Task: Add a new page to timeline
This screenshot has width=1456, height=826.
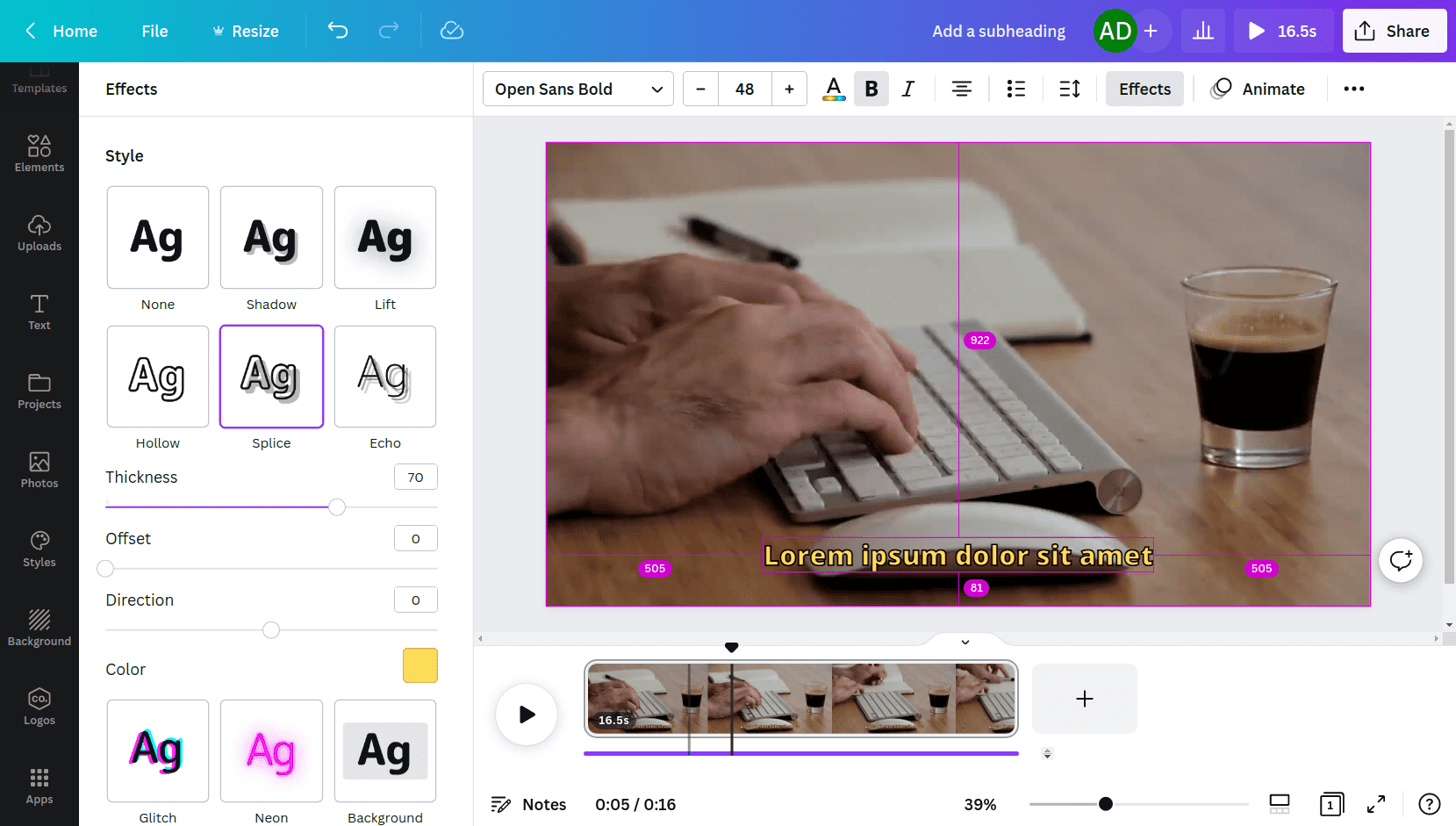Action: click(1085, 699)
